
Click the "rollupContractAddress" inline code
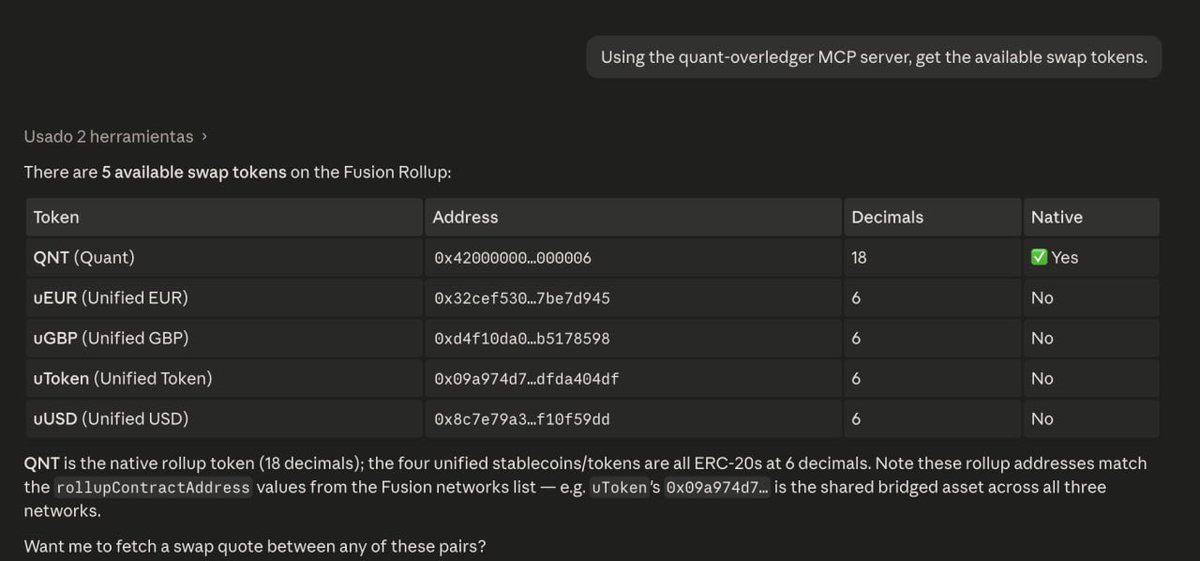tap(152, 488)
